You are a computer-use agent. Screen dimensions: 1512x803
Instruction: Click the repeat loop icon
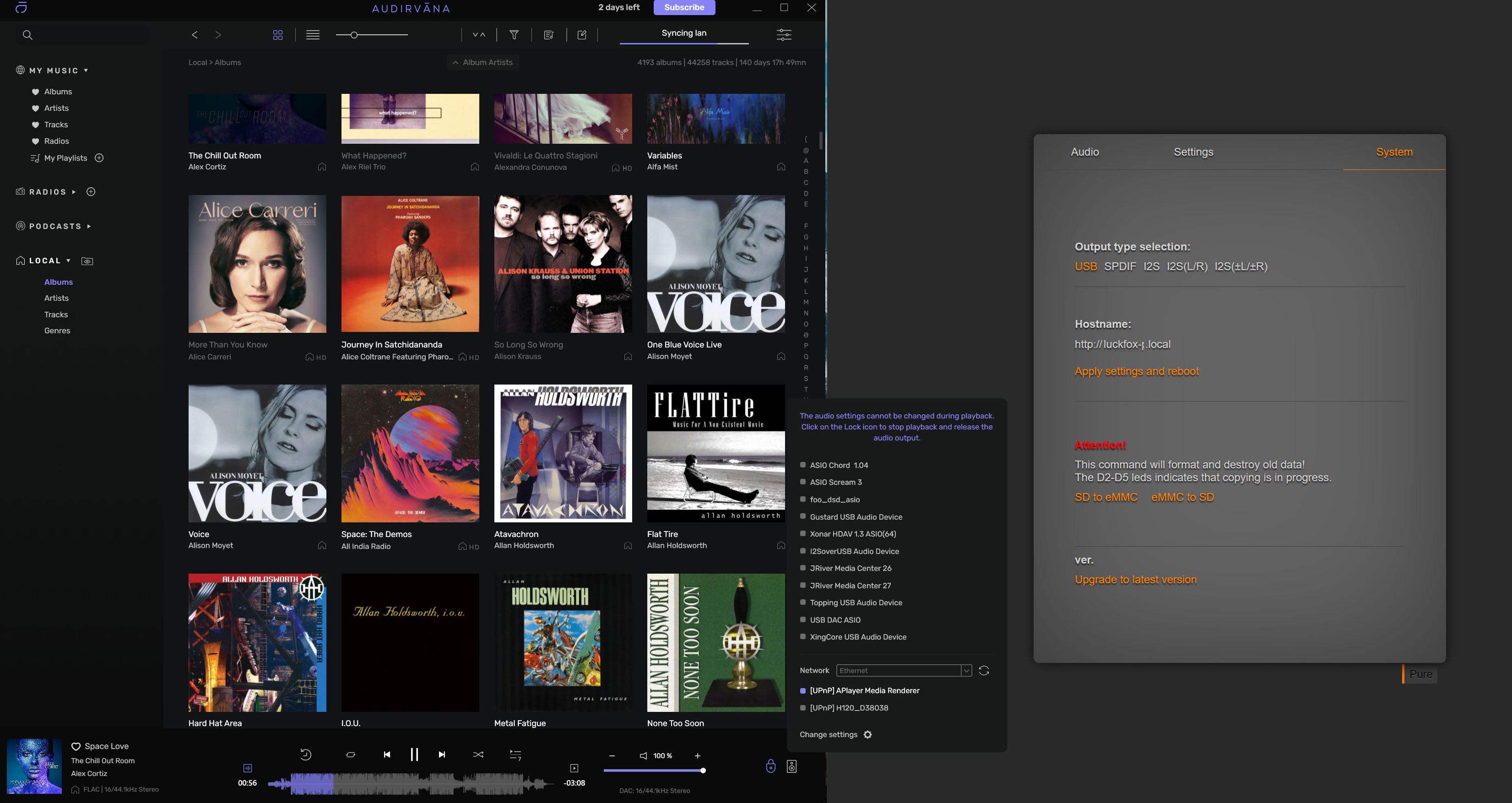(x=350, y=755)
